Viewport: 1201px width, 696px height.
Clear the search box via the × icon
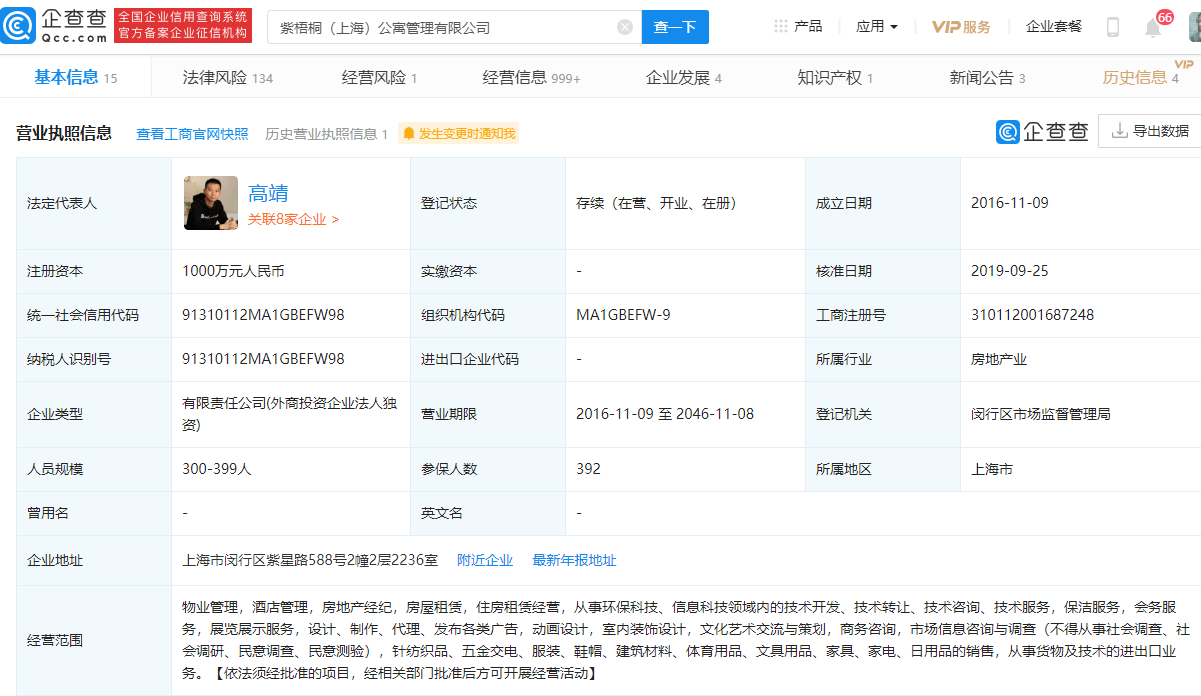[x=625, y=26]
